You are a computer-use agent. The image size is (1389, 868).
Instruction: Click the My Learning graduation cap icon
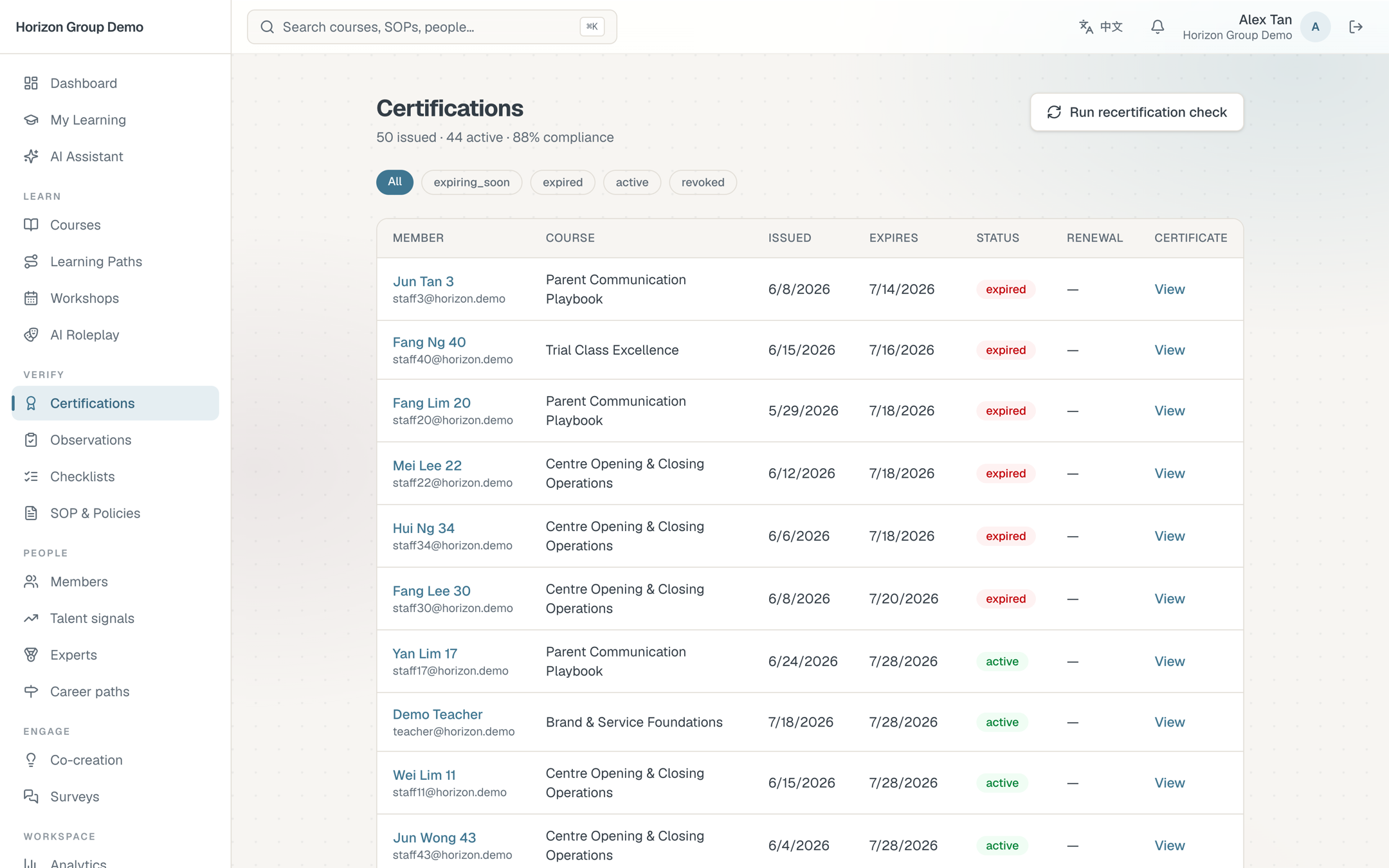tap(31, 120)
